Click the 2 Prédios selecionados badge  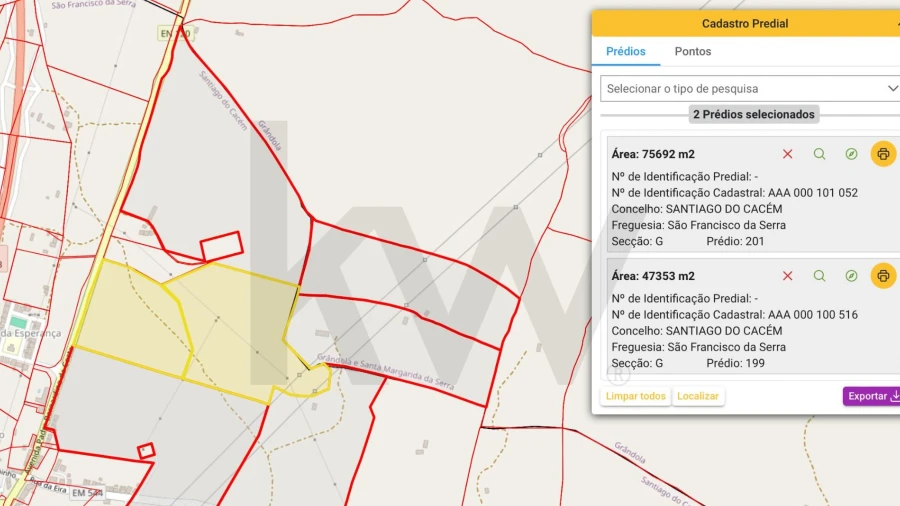[754, 115]
